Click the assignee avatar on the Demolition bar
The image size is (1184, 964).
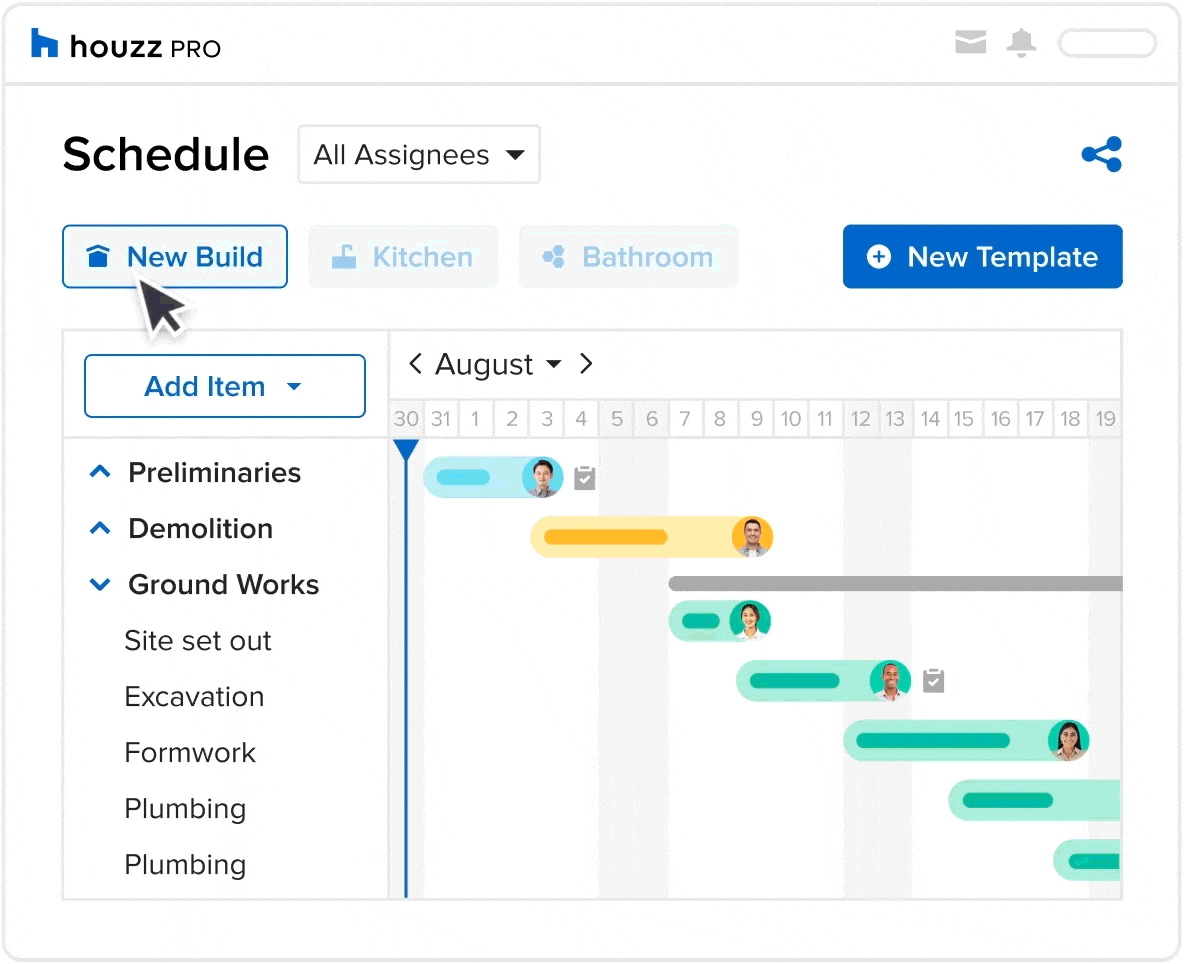pos(752,537)
